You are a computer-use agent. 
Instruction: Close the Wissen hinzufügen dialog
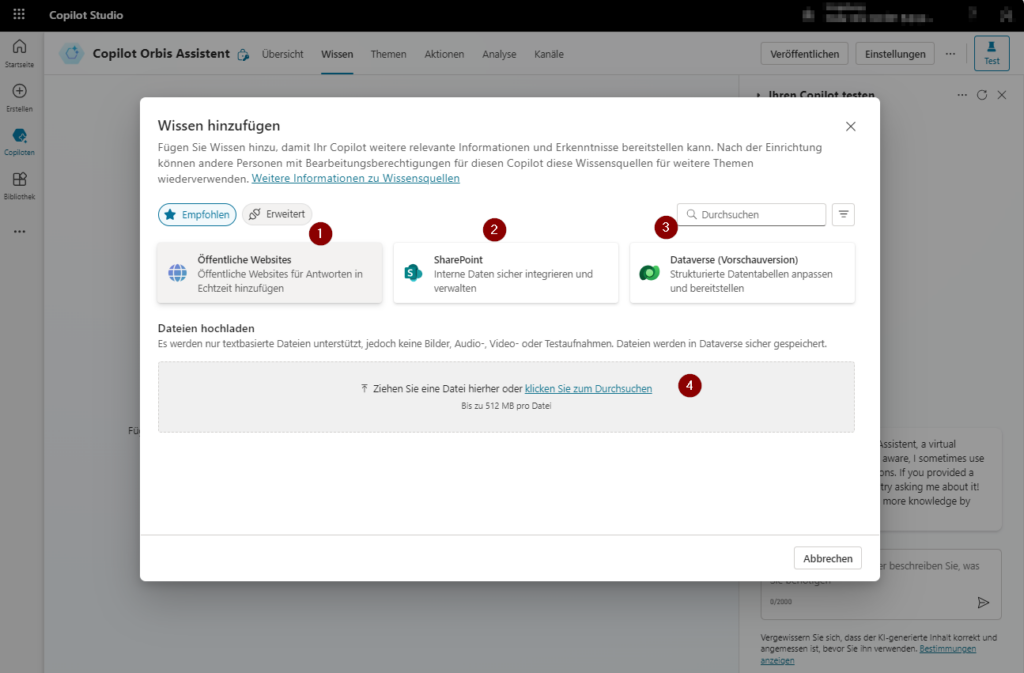pos(851,126)
